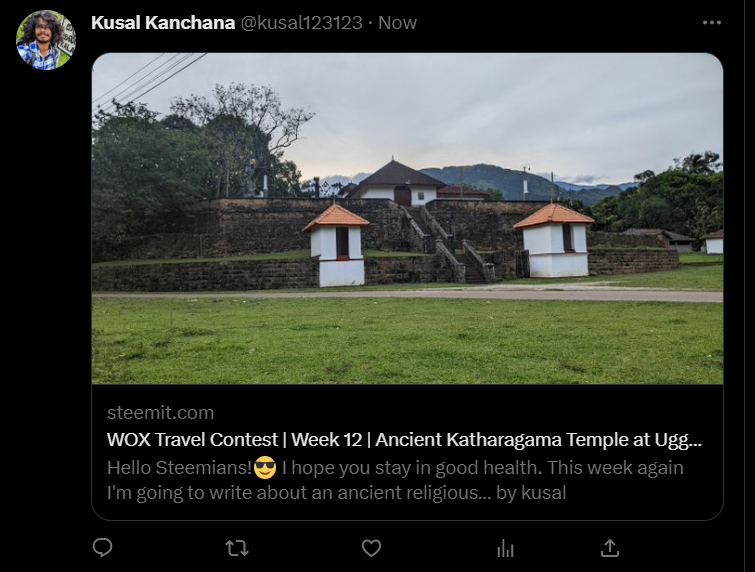Click the steemit.com domain label

[x=160, y=413]
